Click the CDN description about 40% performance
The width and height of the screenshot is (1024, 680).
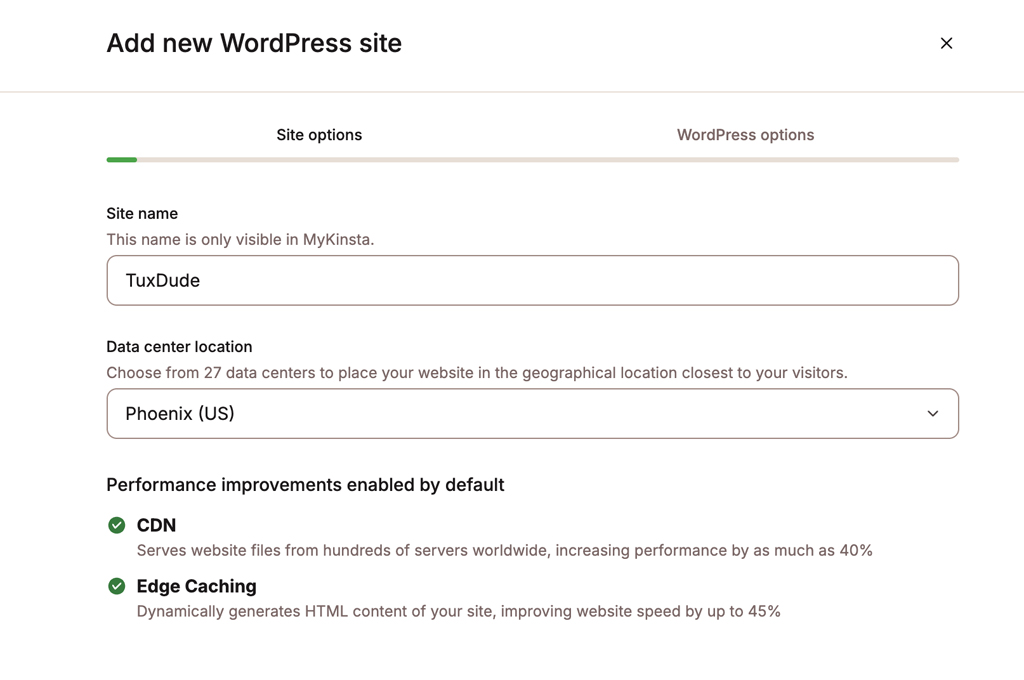point(504,550)
